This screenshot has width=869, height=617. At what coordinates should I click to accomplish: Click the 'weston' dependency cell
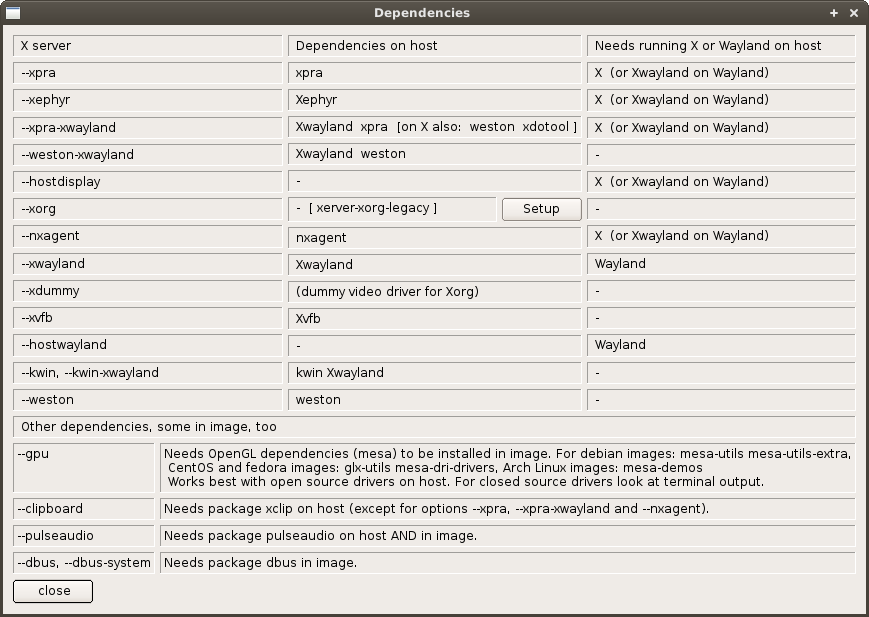pyautogui.click(x=434, y=400)
